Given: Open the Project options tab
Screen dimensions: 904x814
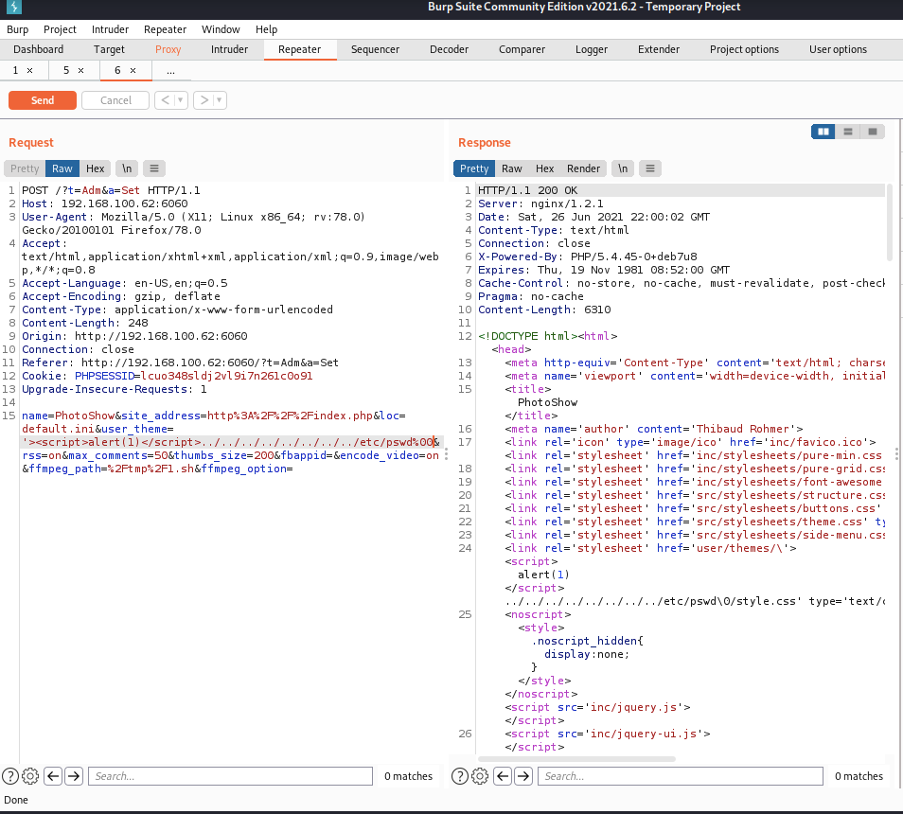Looking at the screenshot, I should coord(744,50).
